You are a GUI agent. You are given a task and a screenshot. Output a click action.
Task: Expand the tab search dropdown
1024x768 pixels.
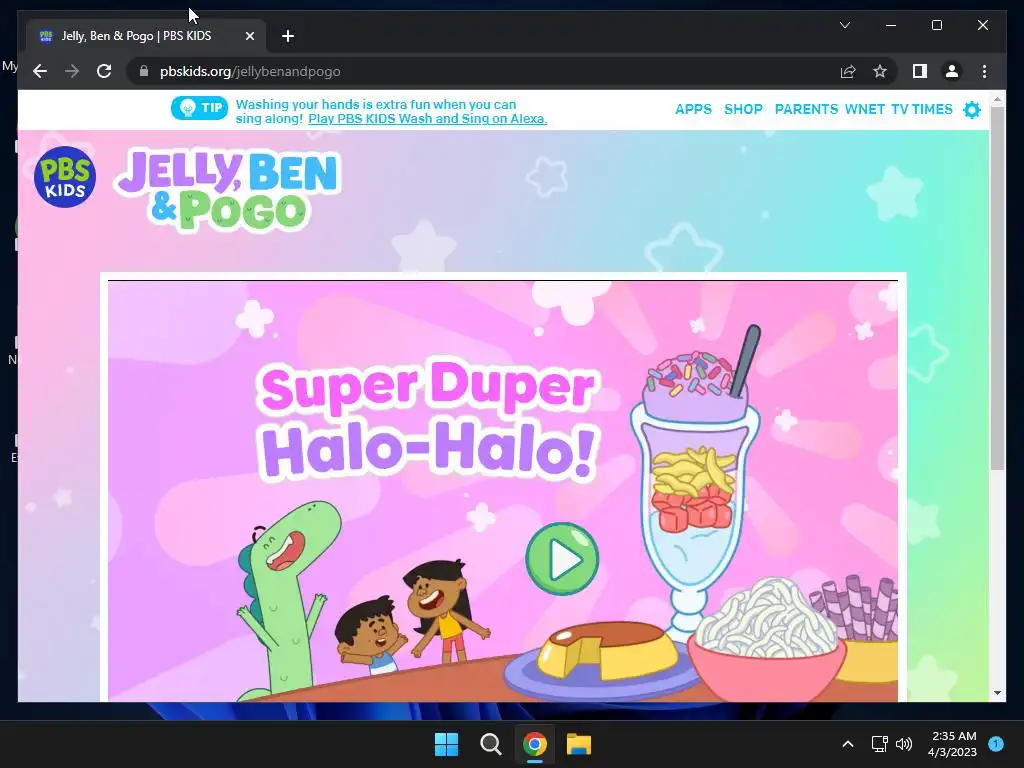(844, 25)
